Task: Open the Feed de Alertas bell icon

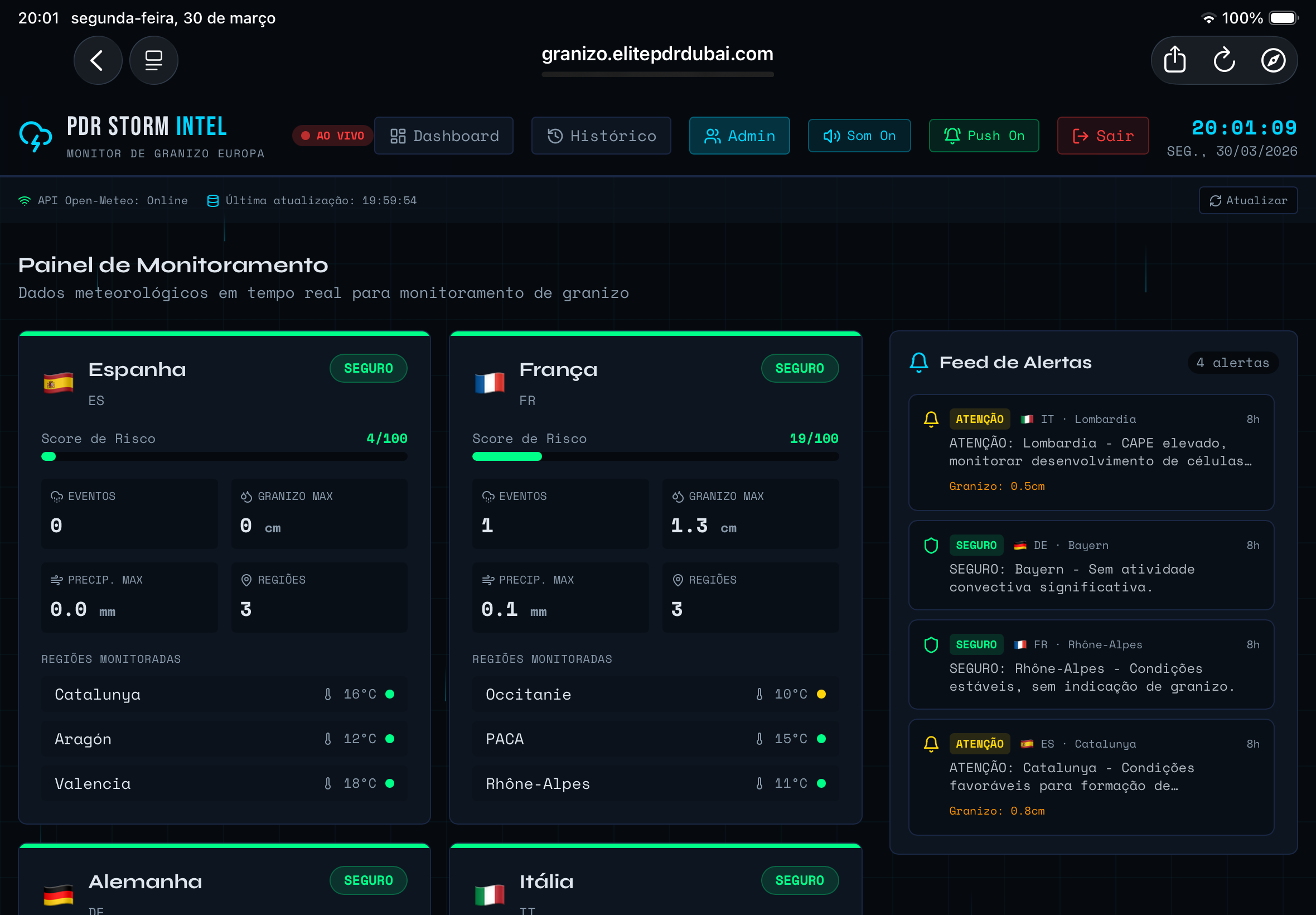Action: tap(919, 362)
